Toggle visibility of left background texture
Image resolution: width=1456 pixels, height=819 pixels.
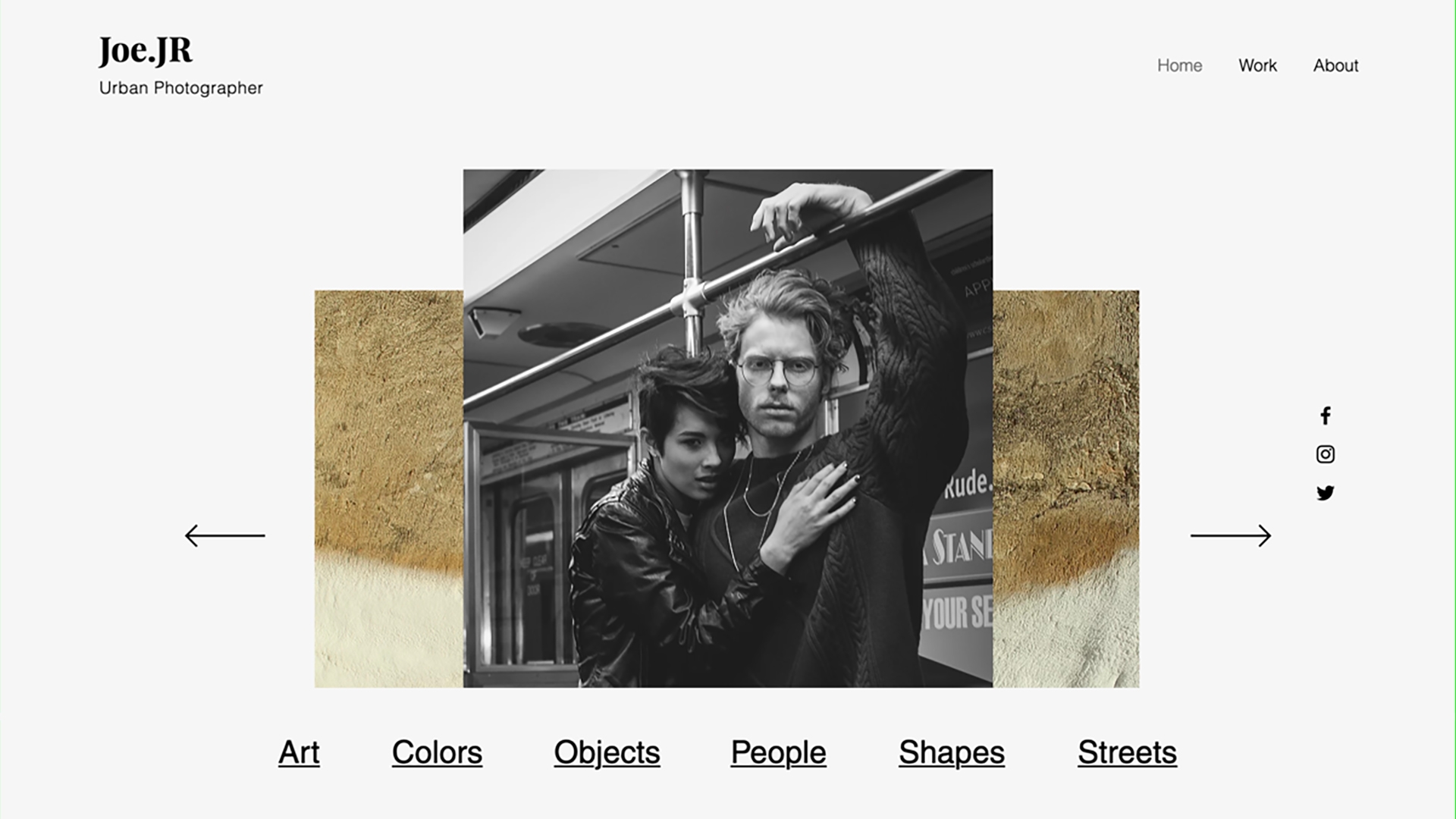[x=389, y=490]
